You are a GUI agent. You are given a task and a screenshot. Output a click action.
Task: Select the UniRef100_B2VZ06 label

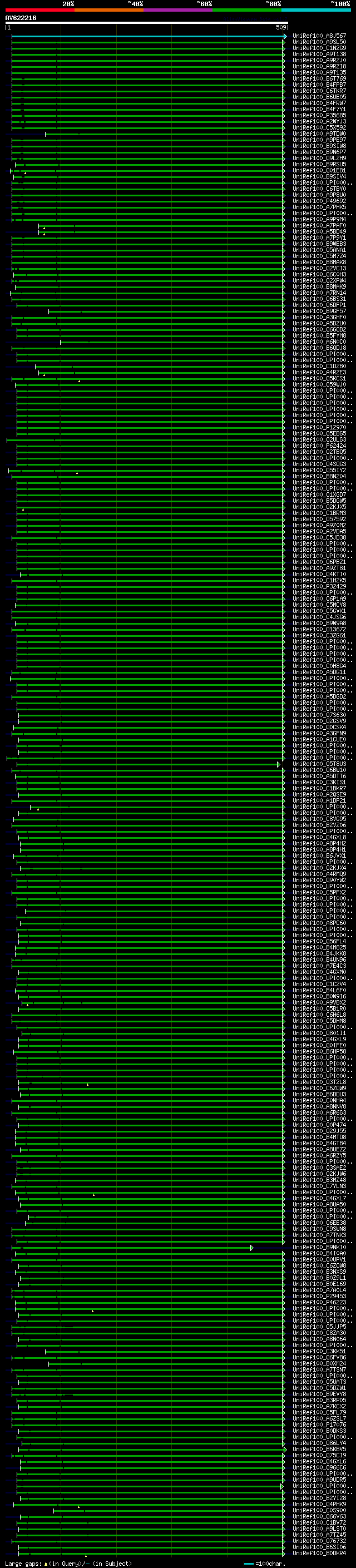[x=319, y=825]
